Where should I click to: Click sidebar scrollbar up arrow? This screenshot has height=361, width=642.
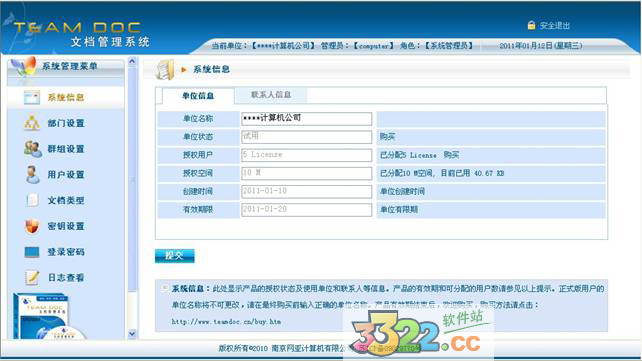pyautogui.click(x=132, y=62)
